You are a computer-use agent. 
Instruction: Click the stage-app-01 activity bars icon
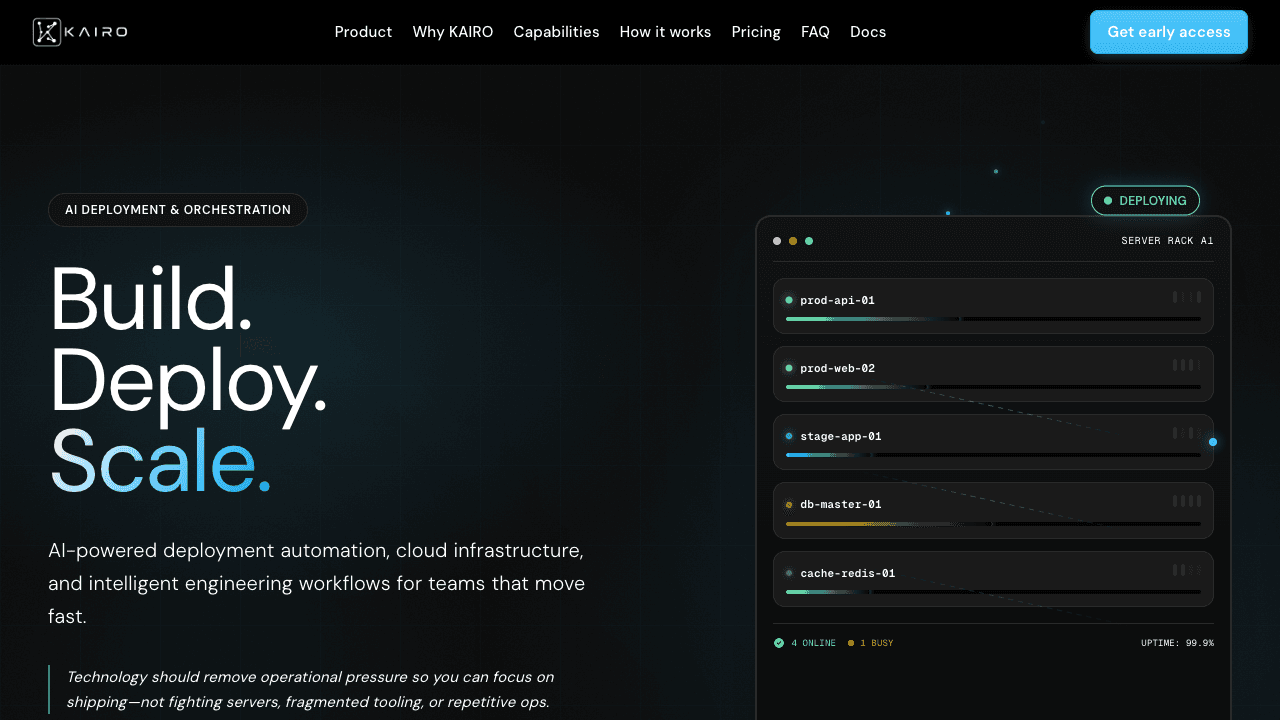tap(1187, 433)
